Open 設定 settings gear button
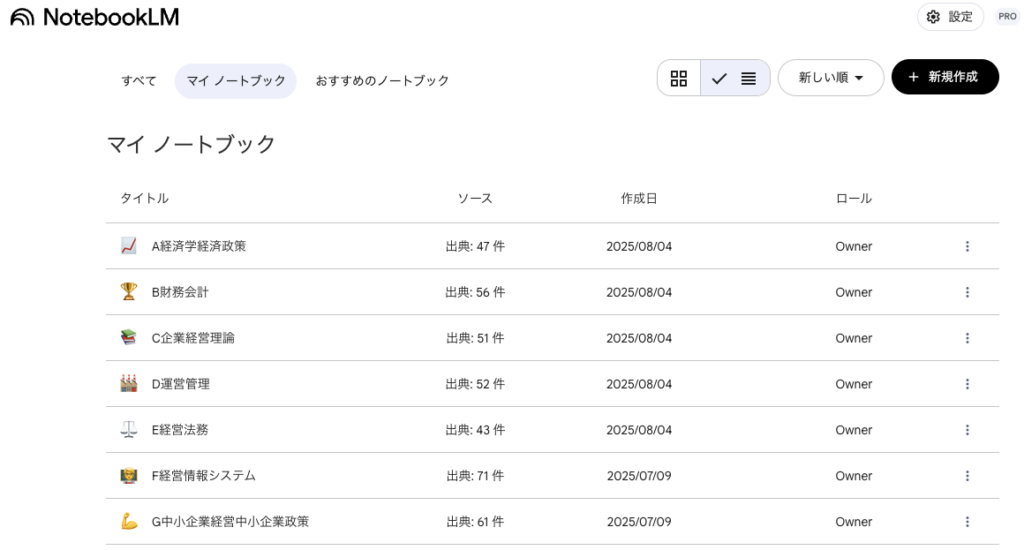This screenshot has height=550, width=1024. click(950, 17)
